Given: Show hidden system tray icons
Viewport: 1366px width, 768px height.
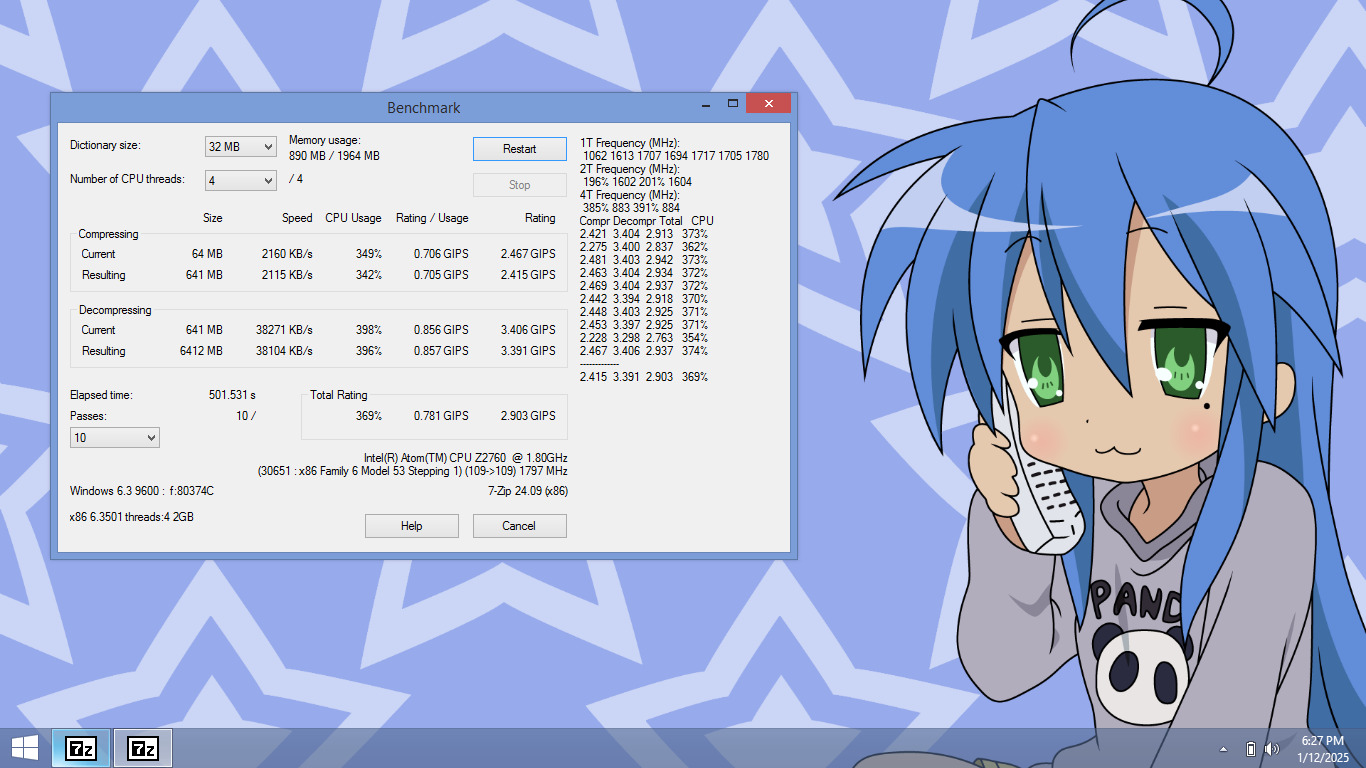Looking at the screenshot, I should tap(1223, 749).
